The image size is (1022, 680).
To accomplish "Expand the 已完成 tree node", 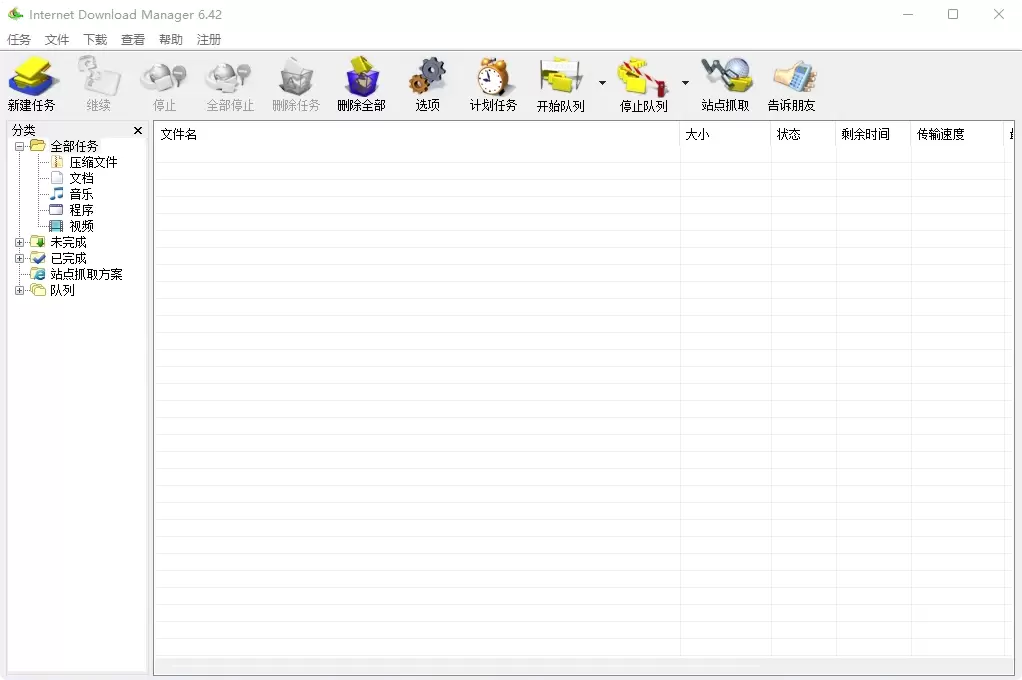I will 20,258.
